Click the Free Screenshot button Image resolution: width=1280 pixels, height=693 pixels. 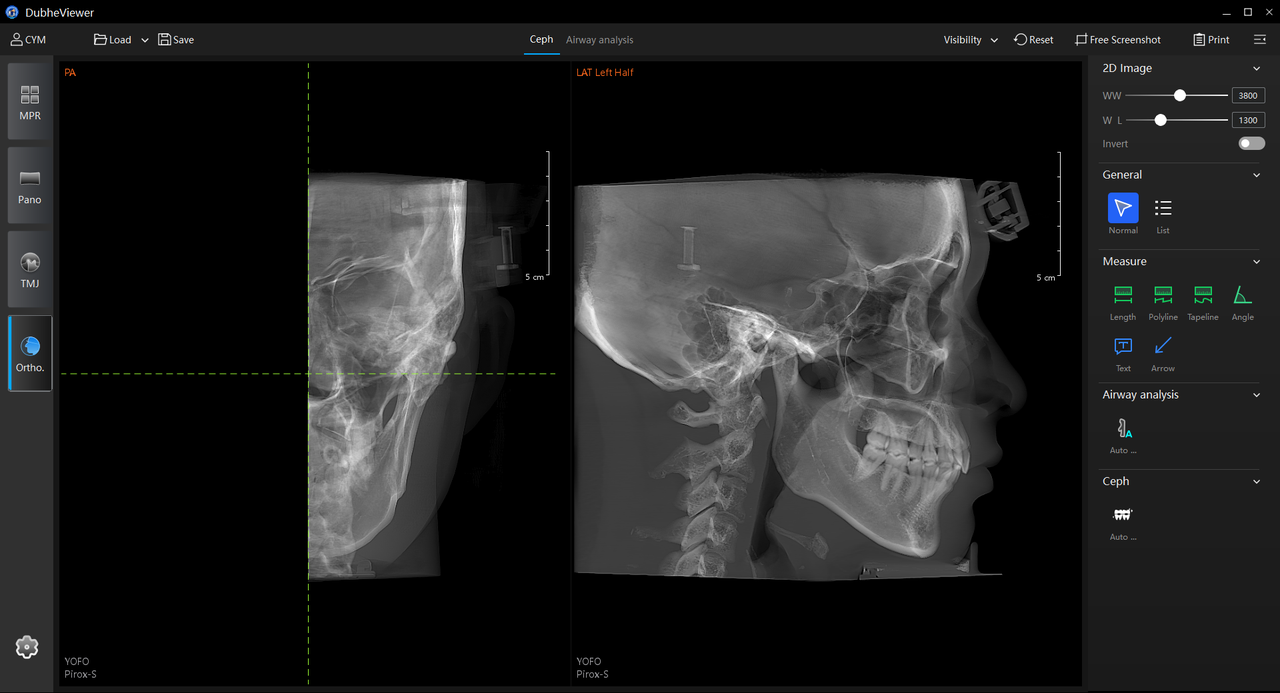click(1118, 40)
